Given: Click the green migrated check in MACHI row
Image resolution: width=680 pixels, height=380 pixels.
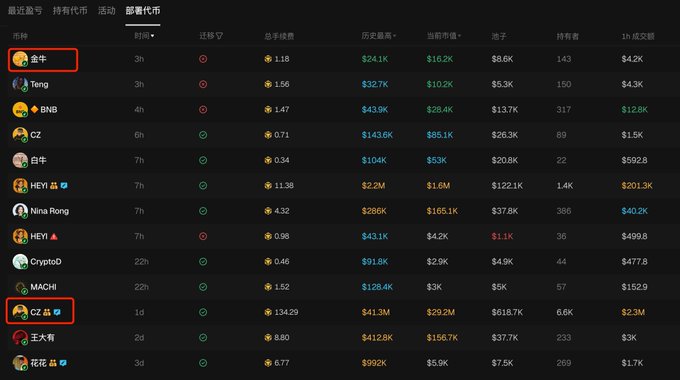Looking at the screenshot, I should pos(203,287).
